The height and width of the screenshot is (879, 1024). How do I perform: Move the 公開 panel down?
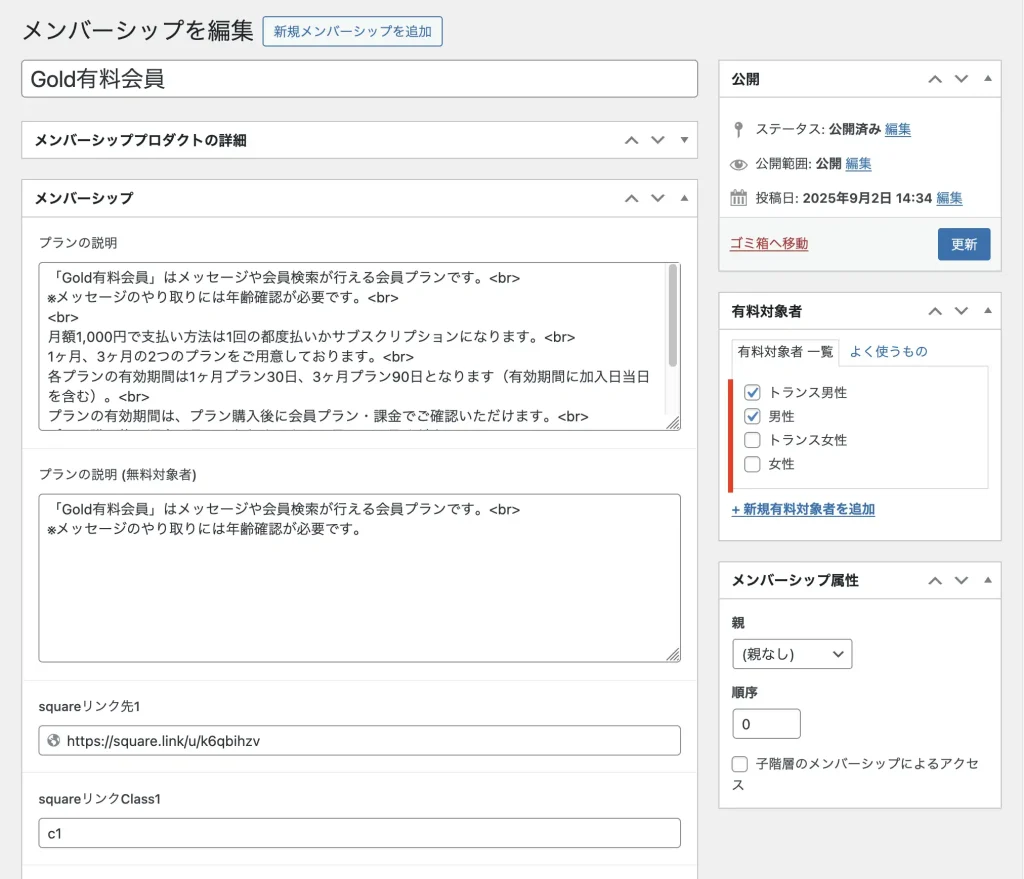961,79
